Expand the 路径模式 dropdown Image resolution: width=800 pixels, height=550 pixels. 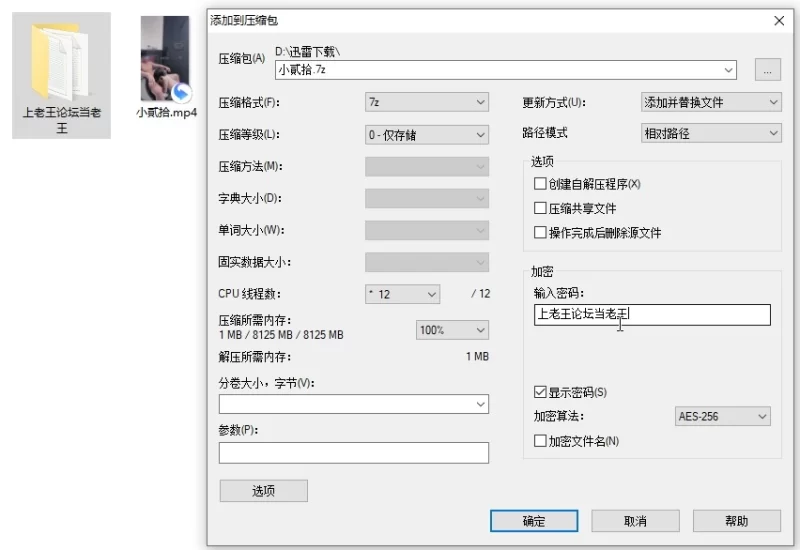711,133
